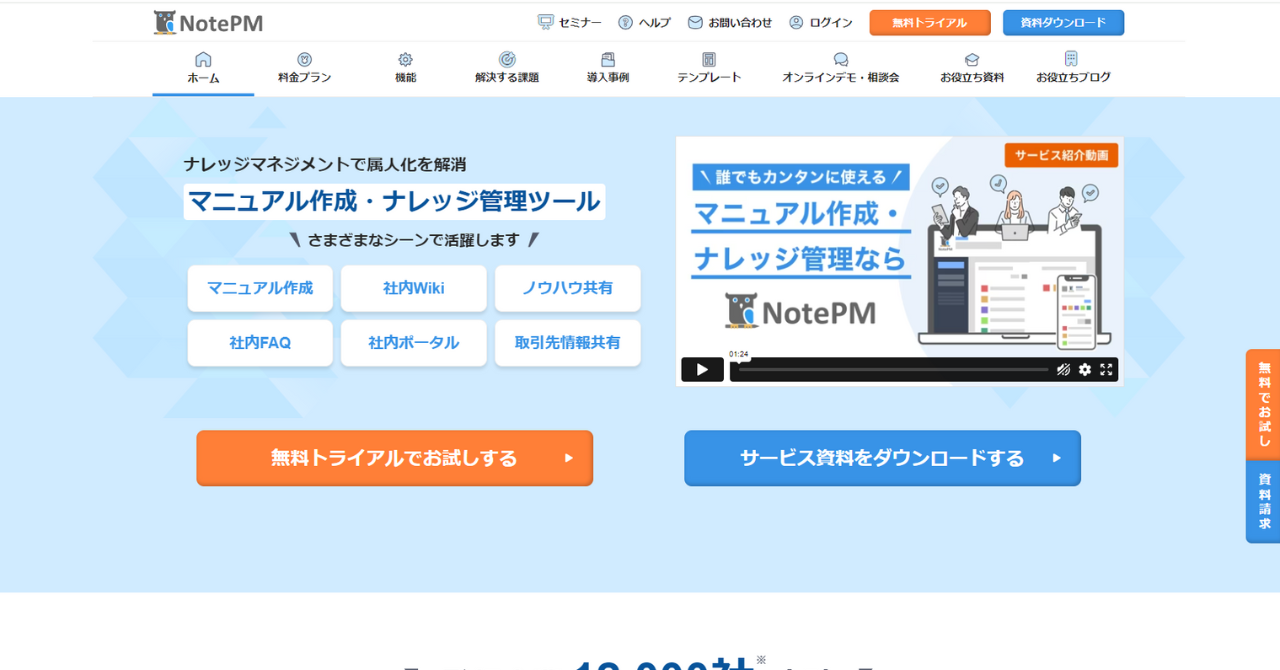
Task: Select the テンプレート navigation item
Action: click(x=709, y=68)
